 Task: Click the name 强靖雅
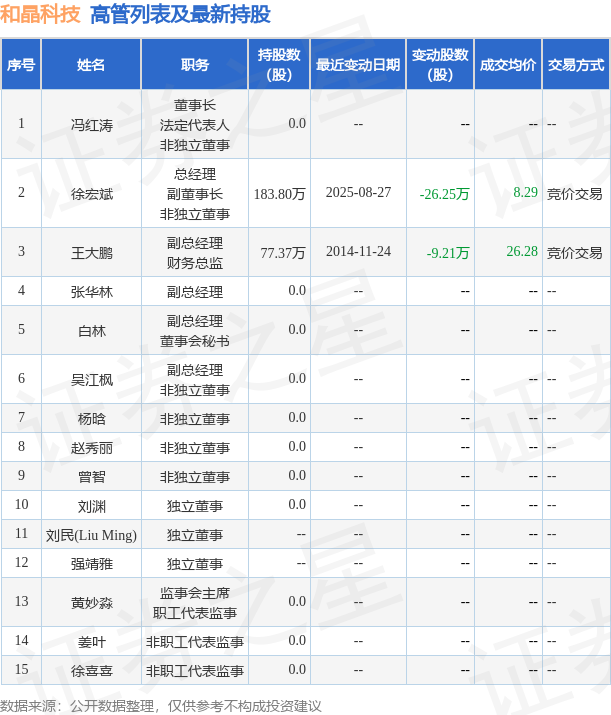tap(92, 564)
